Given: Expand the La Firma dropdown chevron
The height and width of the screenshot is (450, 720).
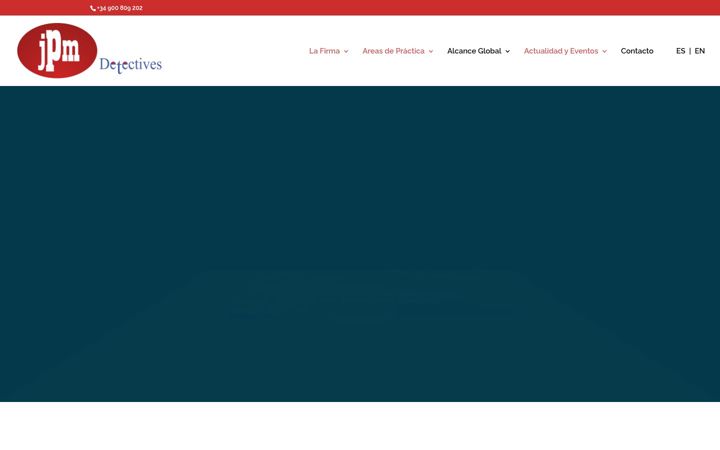Looking at the screenshot, I should 346,51.
